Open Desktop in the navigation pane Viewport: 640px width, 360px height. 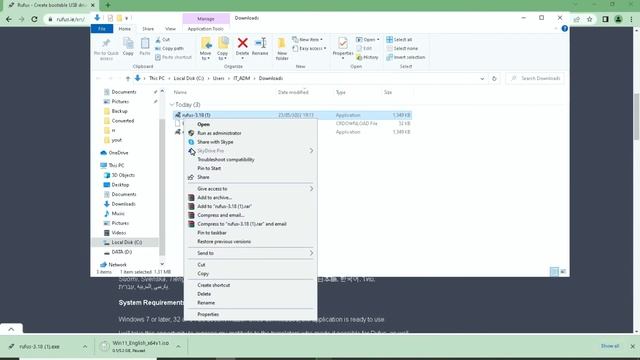[120, 184]
